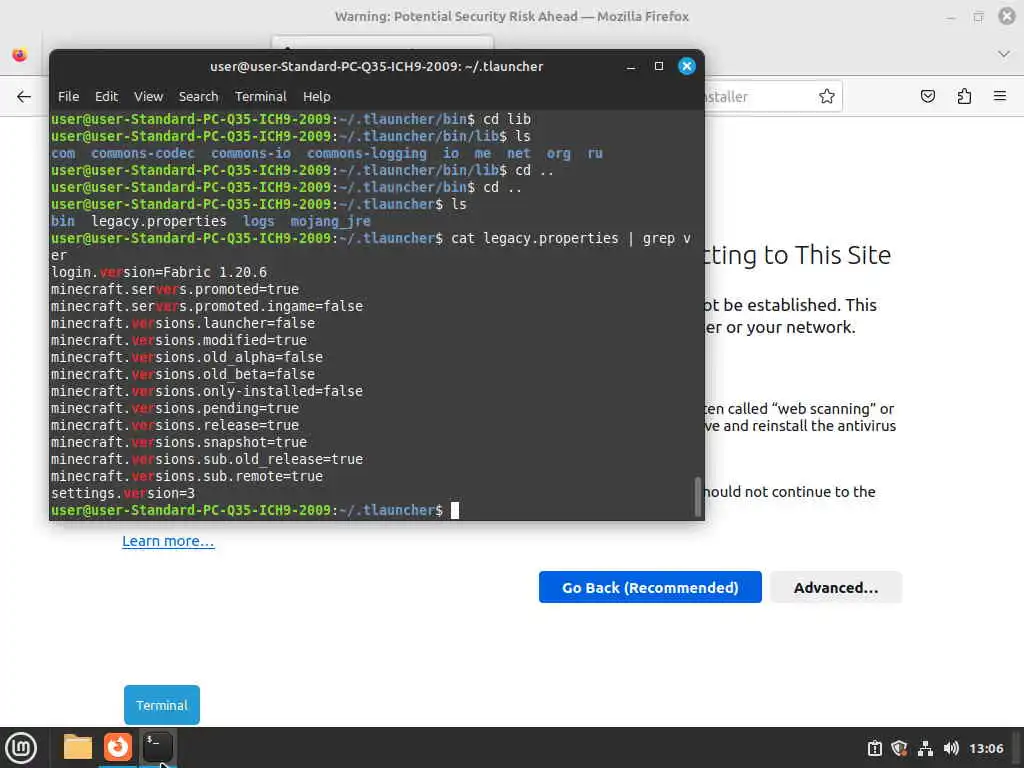Click commons-logging directory name
The height and width of the screenshot is (768, 1024).
366,153
